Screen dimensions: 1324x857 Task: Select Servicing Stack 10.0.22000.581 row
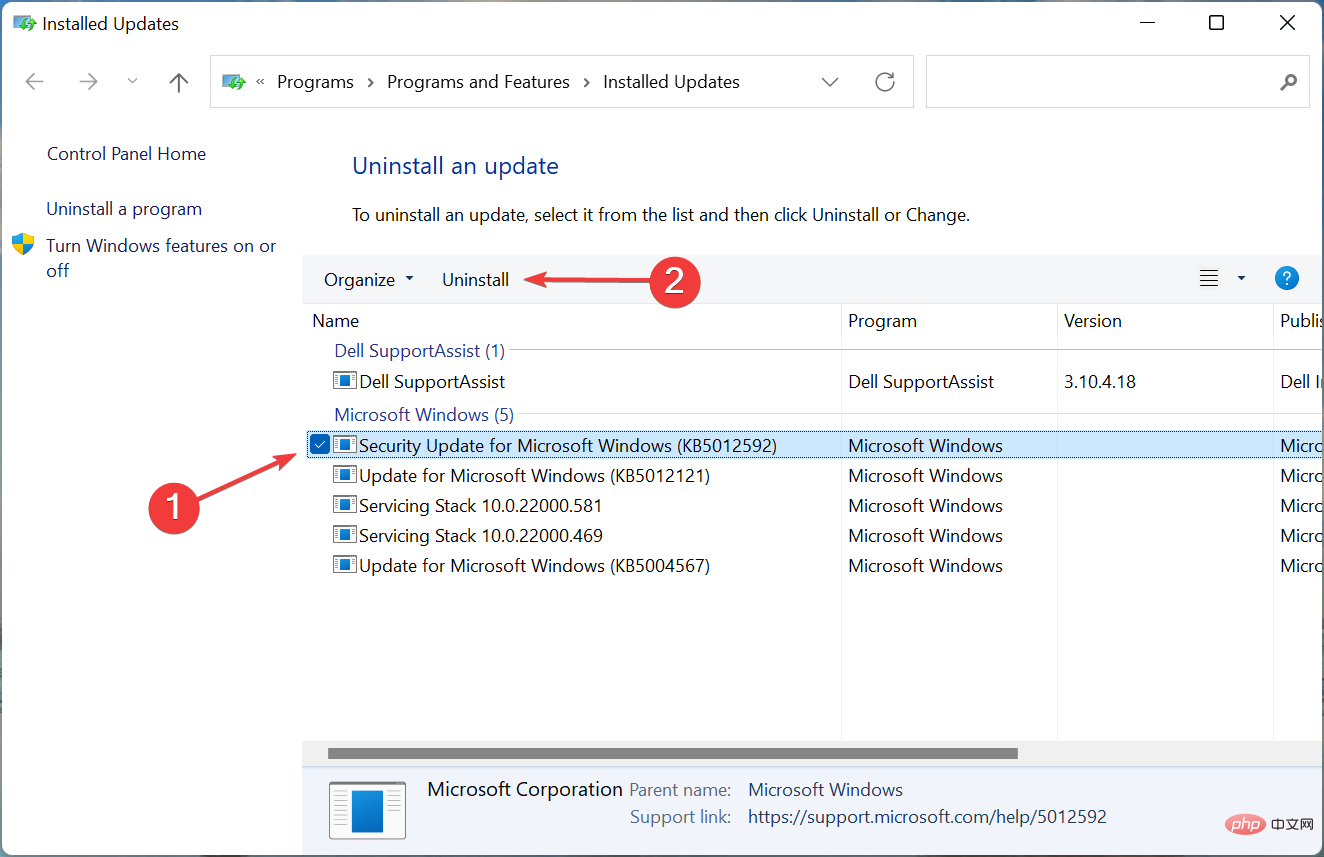813,506
